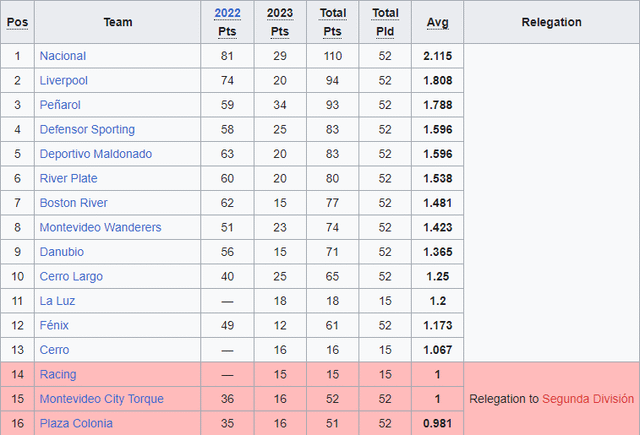Select Defensor Sporting's 2022 points 58

227,129
